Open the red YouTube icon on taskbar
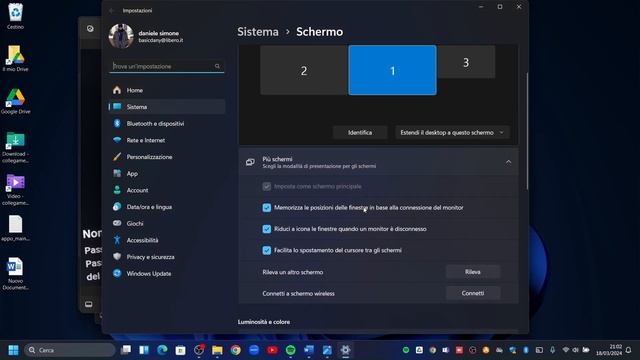Image resolution: width=640 pixels, height=360 pixels. (272, 350)
